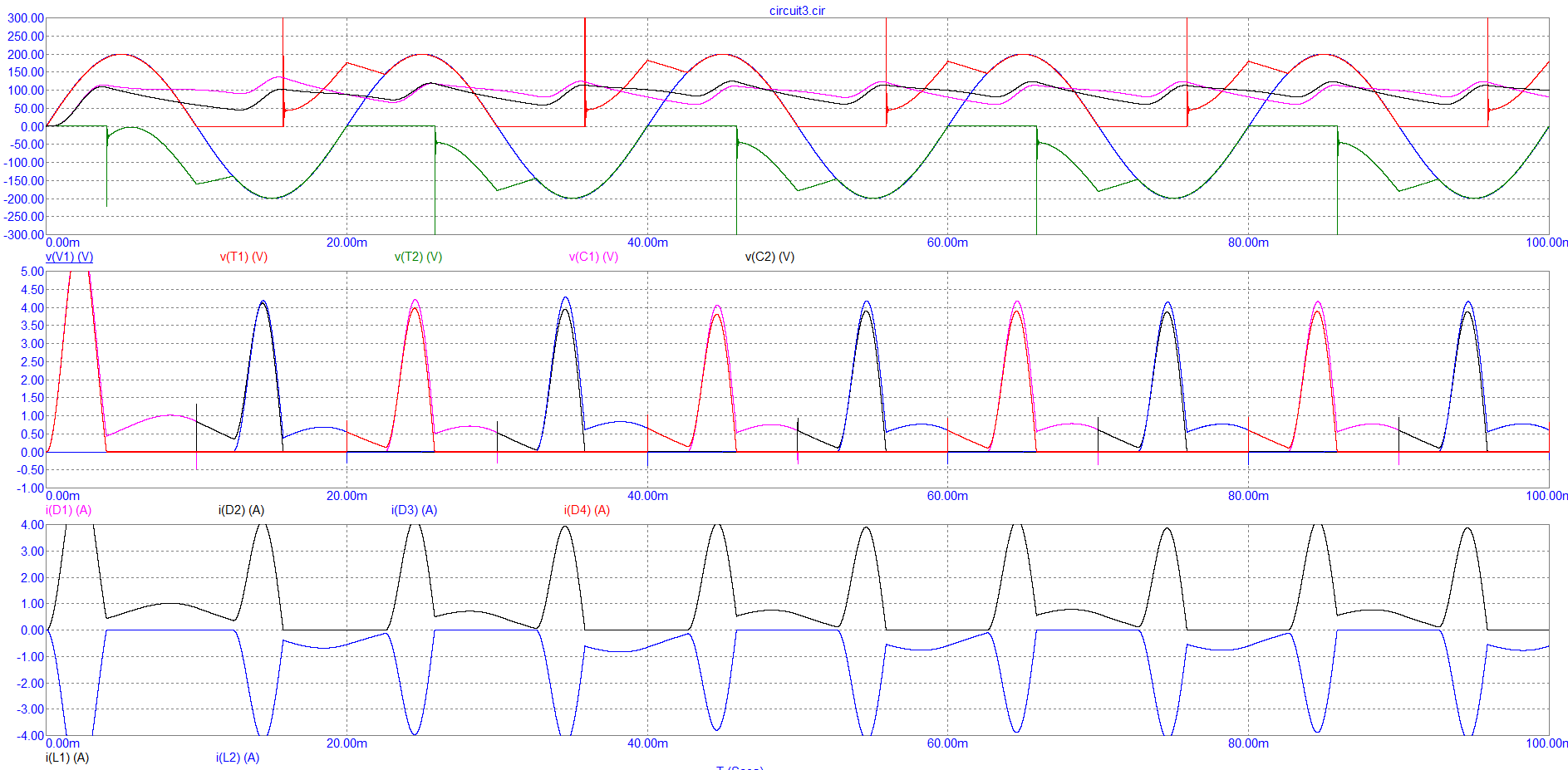Click the 4.50 value on diode current axis
This screenshot has height=770, width=1568.
coord(32,290)
